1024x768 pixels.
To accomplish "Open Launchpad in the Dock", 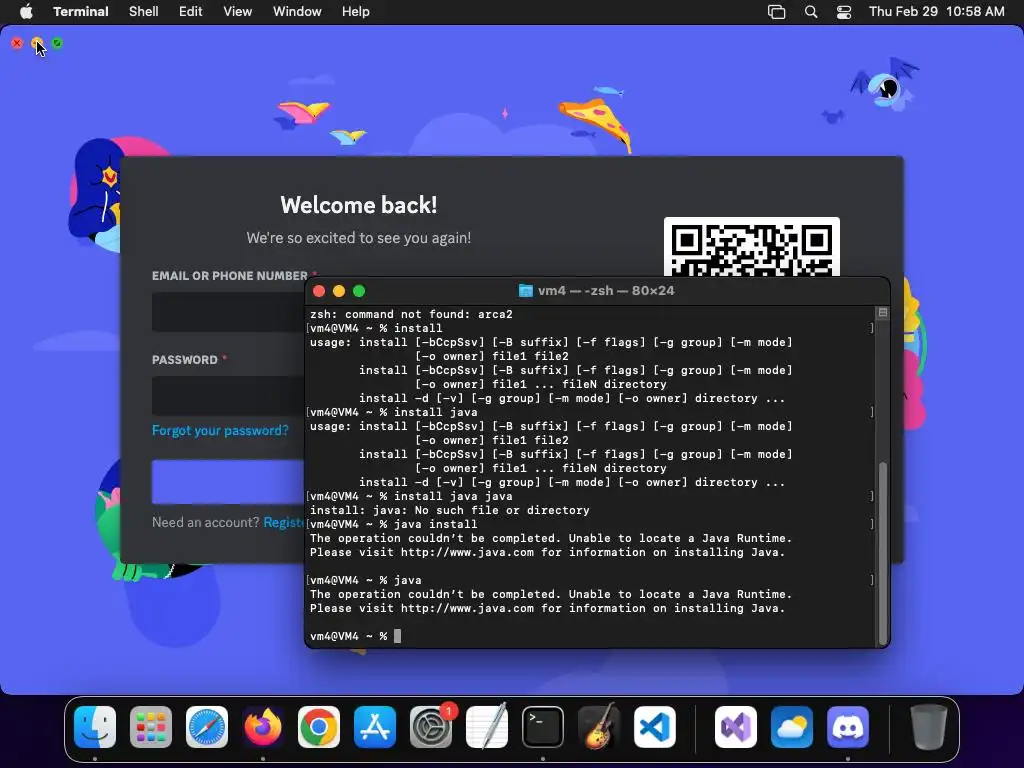I will (x=151, y=727).
